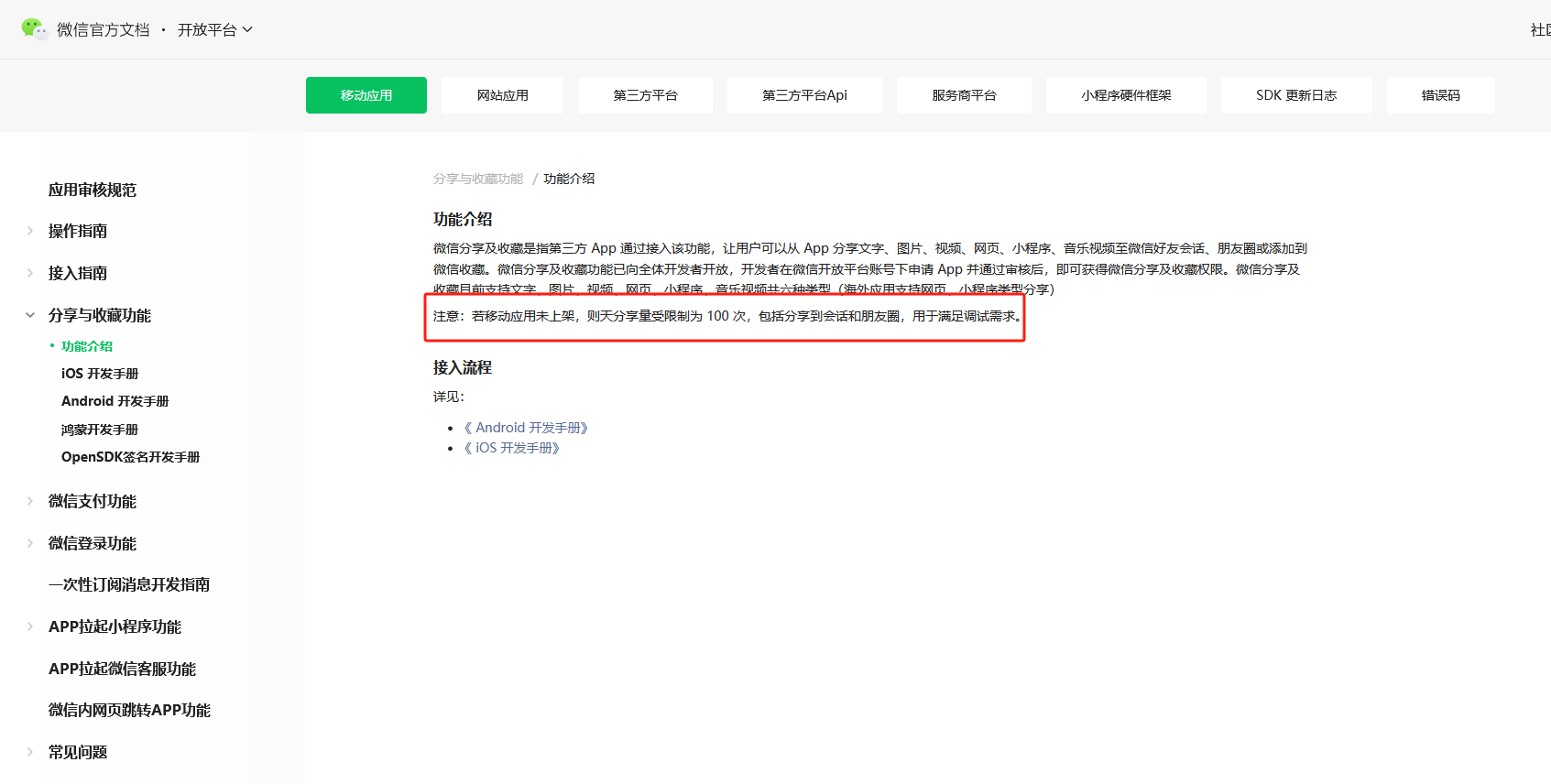The height and width of the screenshot is (784, 1551).
Task: Switch to the 网站应用 tab
Action: [502, 95]
